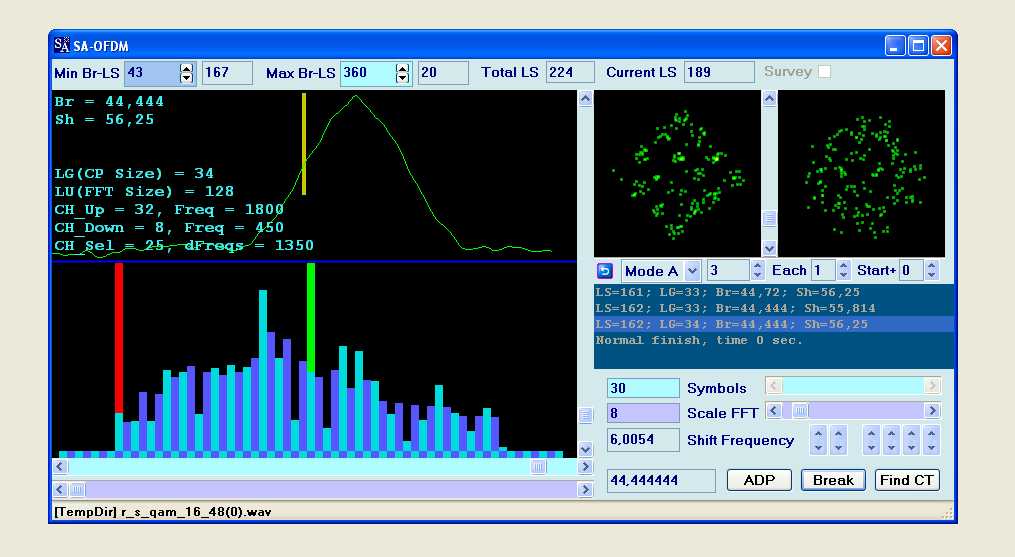
Task: Decrease the Max Br-LS value with down arrow
Action: 403,78
